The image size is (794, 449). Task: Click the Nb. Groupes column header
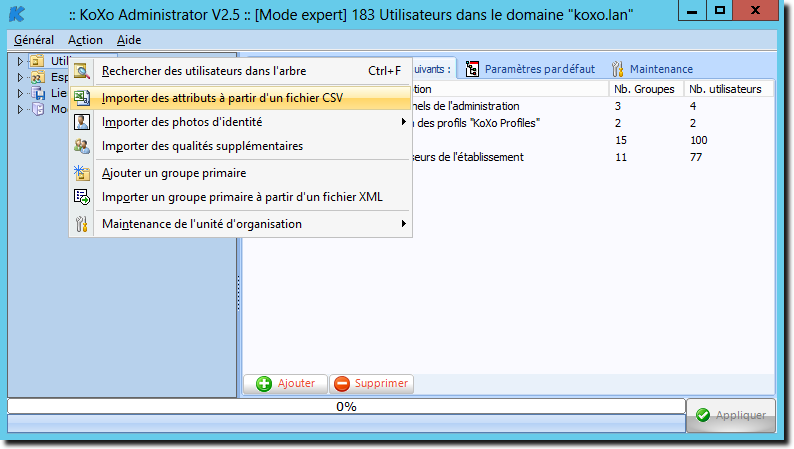[x=646, y=89]
